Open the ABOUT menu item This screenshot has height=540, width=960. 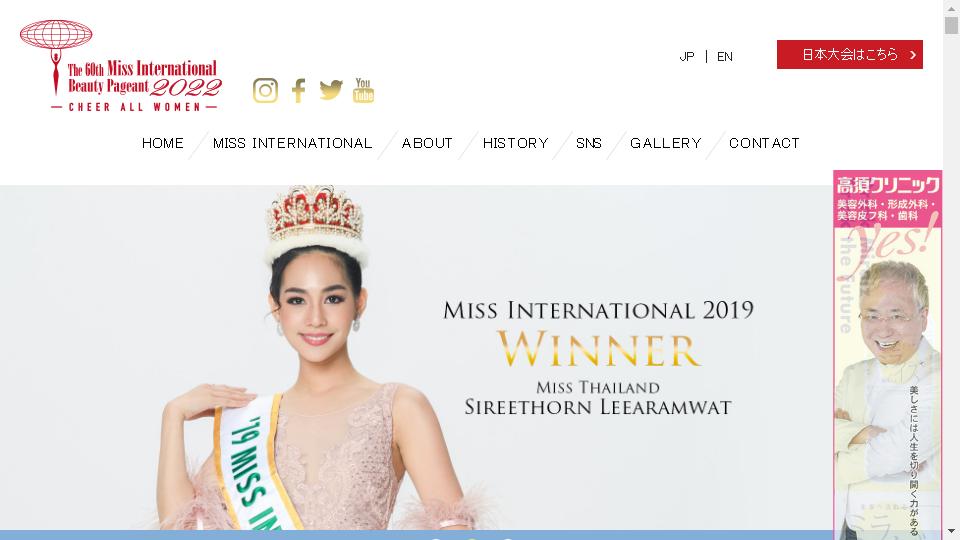pyautogui.click(x=427, y=143)
